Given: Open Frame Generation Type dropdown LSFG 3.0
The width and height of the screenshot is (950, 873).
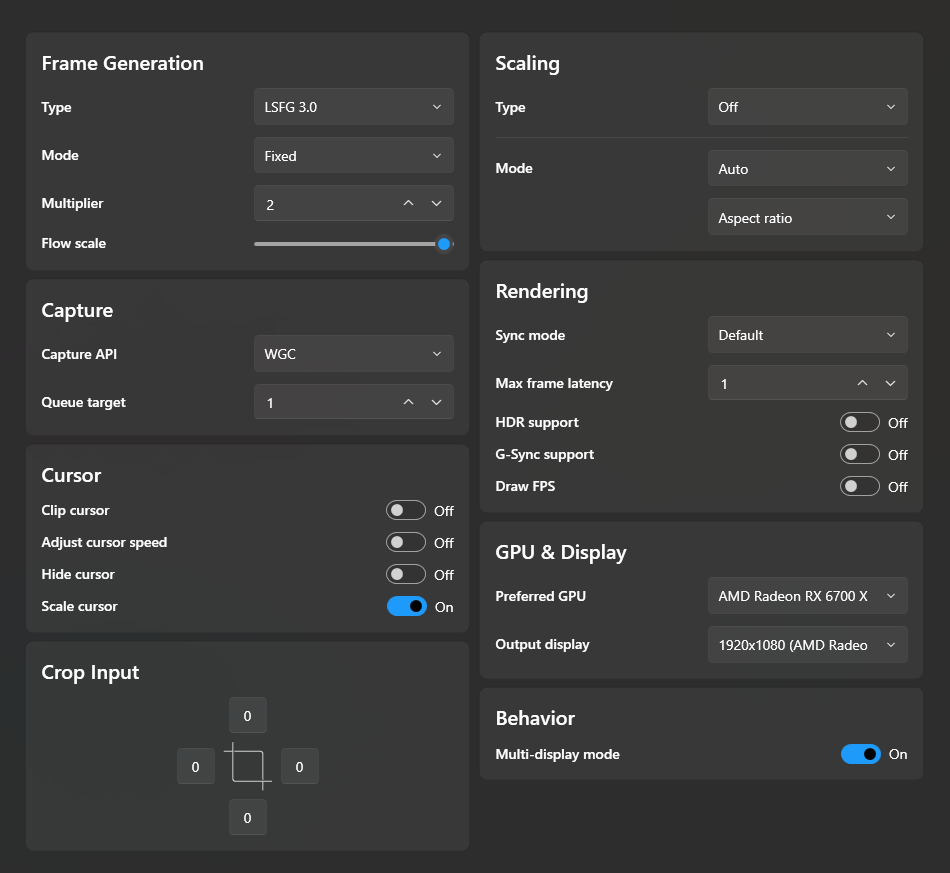Looking at the screenshot, I should pos(354,107).
